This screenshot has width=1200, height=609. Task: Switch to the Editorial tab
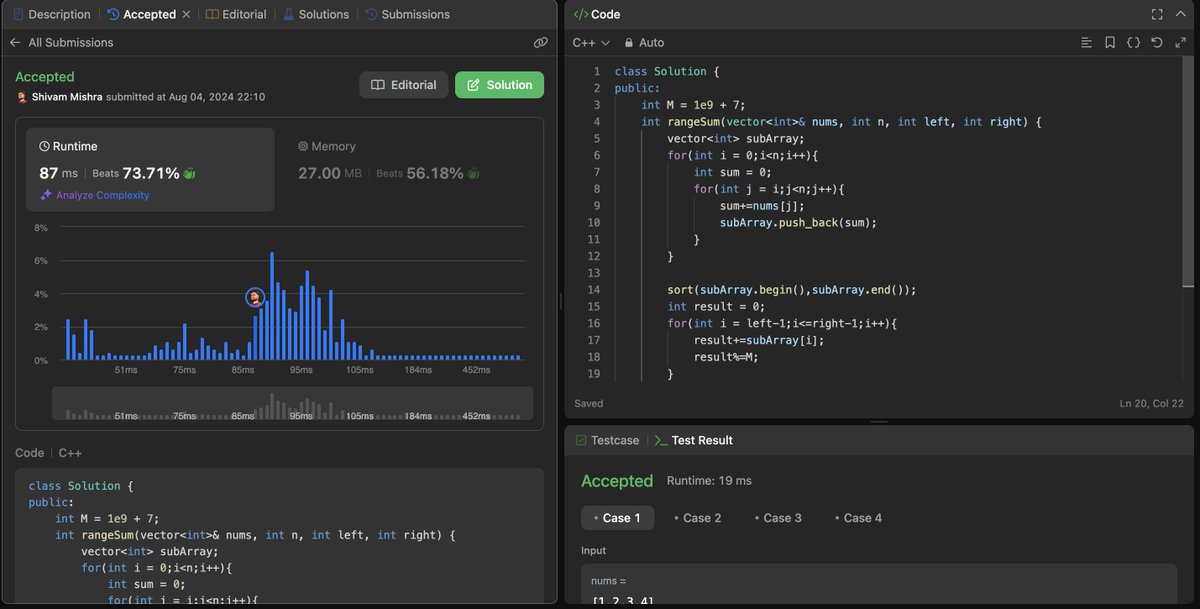point(237,14)
